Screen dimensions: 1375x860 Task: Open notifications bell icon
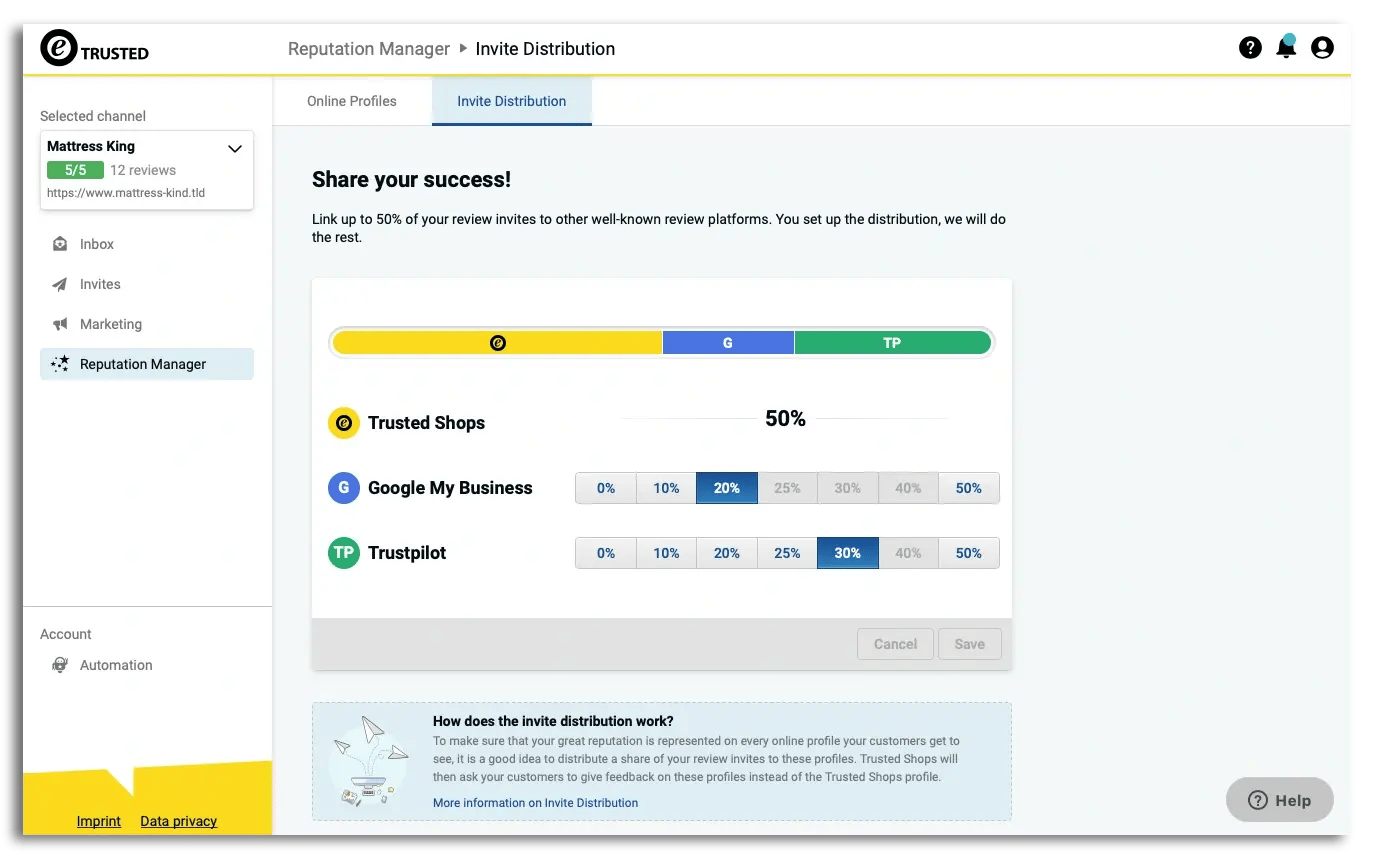(1286, 47)
